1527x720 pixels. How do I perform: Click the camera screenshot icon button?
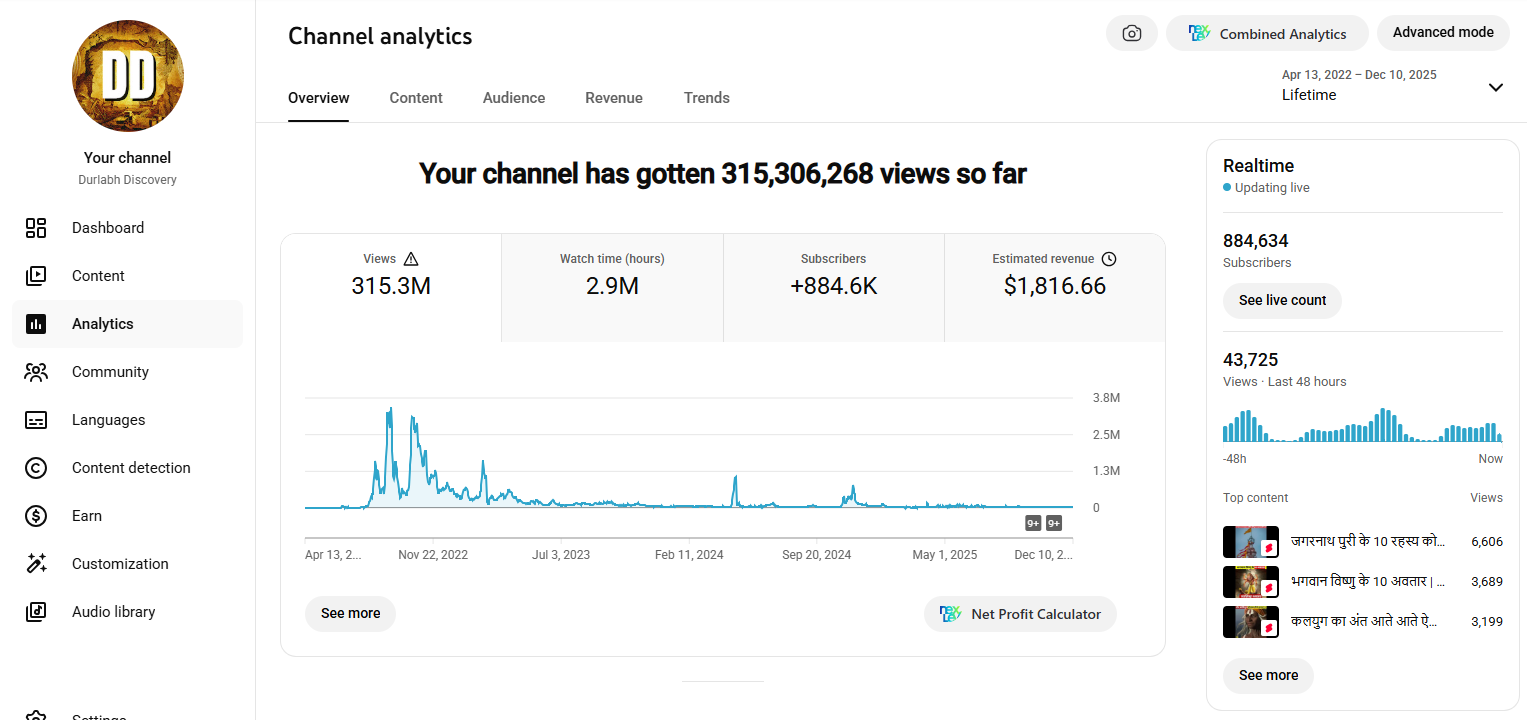tap(1131, 33)
